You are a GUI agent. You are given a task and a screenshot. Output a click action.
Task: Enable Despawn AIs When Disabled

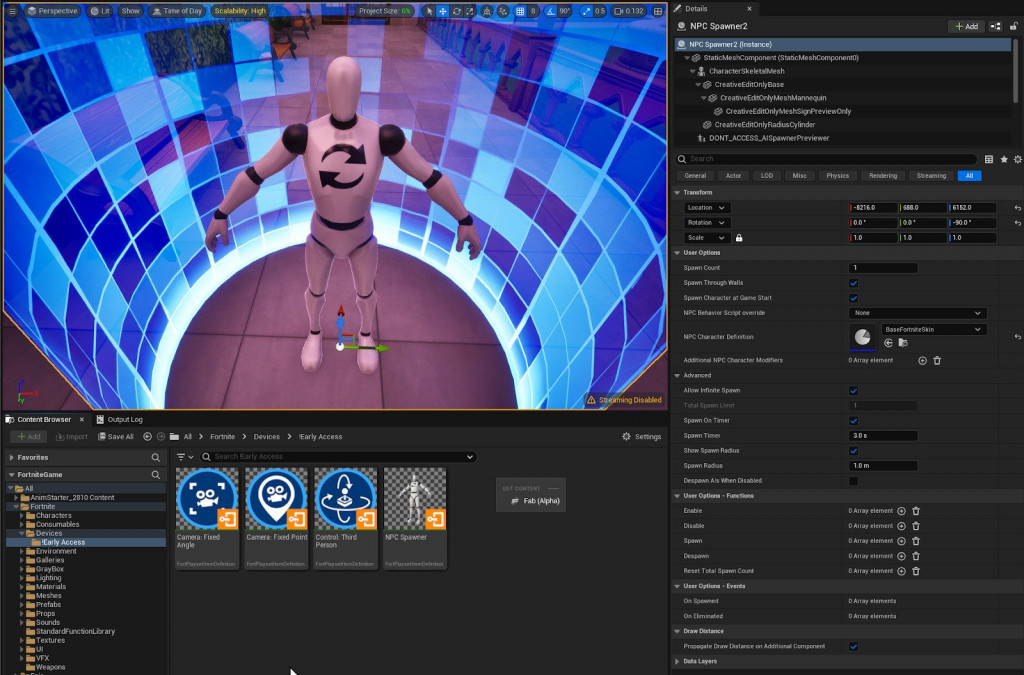pyautogui.click(x=854, y=481)
